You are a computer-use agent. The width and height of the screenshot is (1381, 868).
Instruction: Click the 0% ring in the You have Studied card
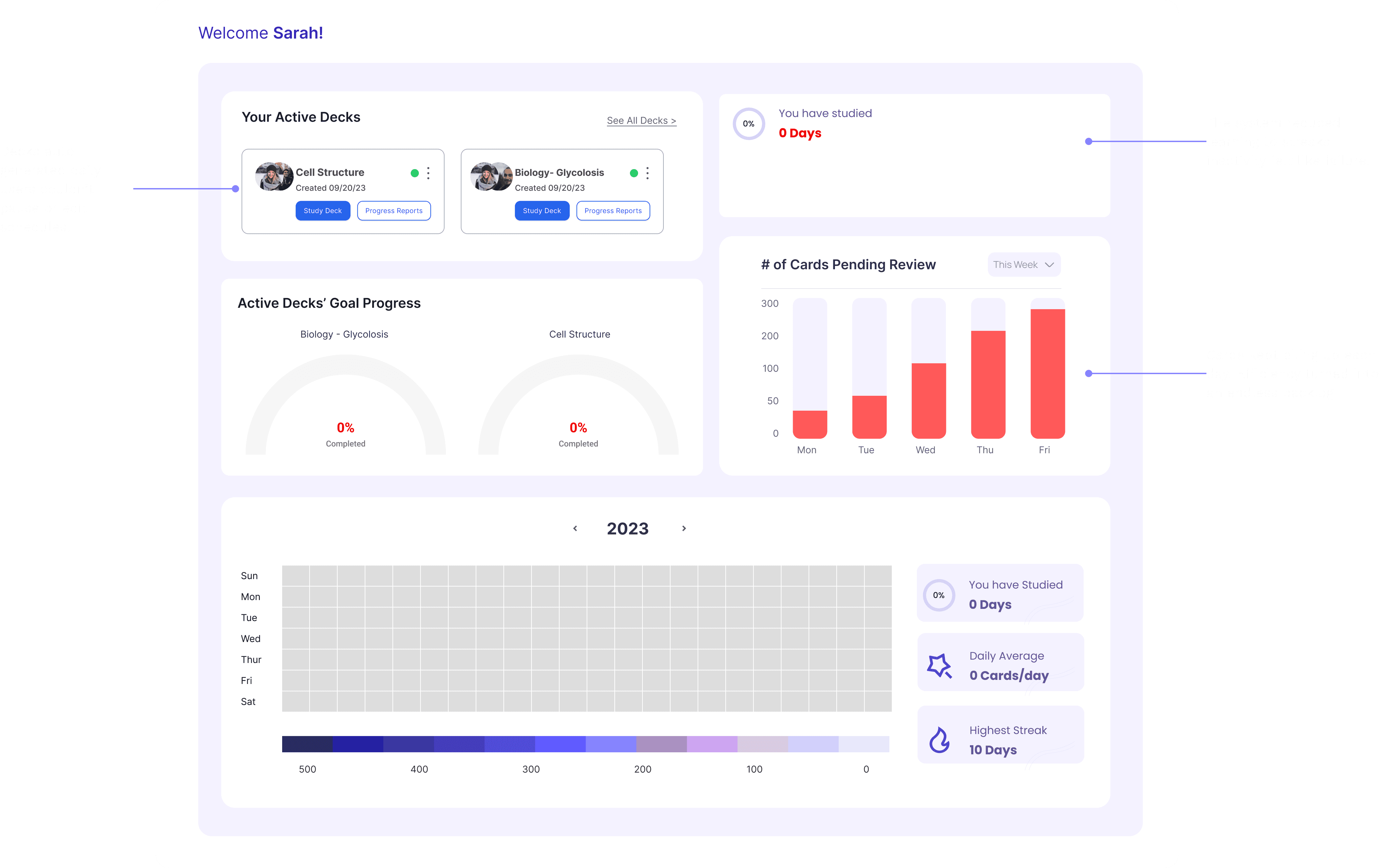pyautogui.click(x=939, y=595)
